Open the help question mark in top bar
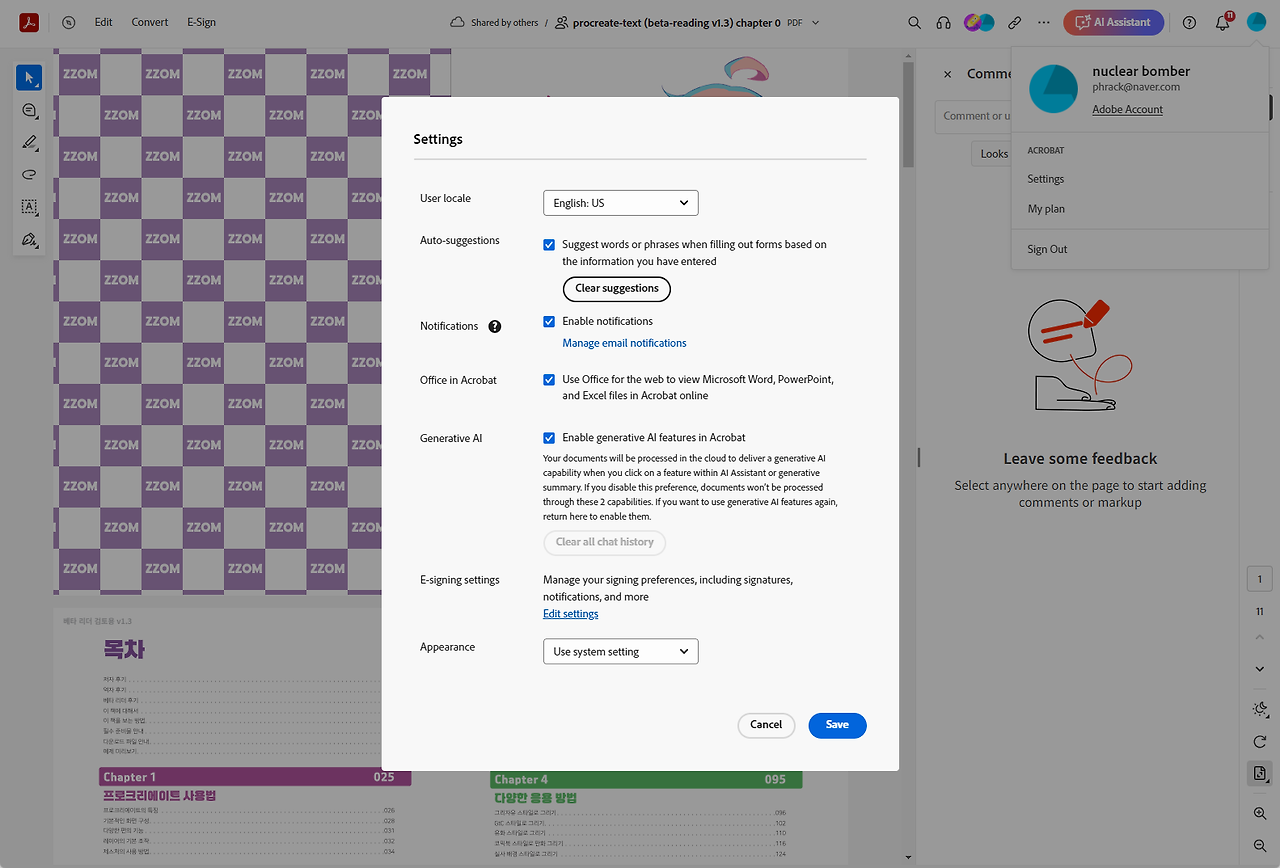The width and height of the screenshot is (1280, 868). [x=1189, y=22]
